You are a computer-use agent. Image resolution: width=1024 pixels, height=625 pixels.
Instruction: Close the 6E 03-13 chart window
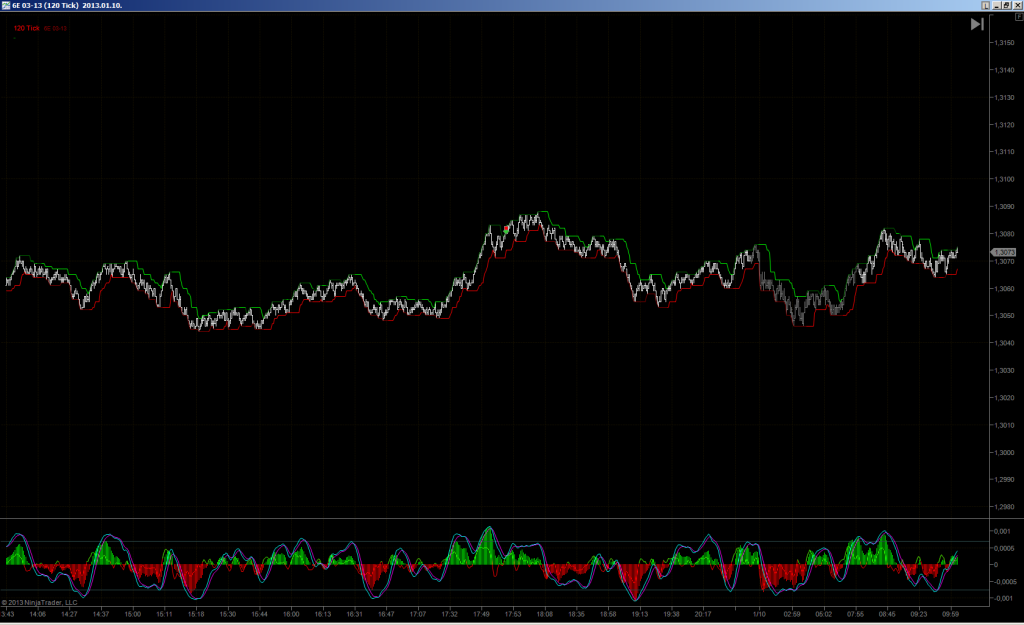click(1017, 5)
